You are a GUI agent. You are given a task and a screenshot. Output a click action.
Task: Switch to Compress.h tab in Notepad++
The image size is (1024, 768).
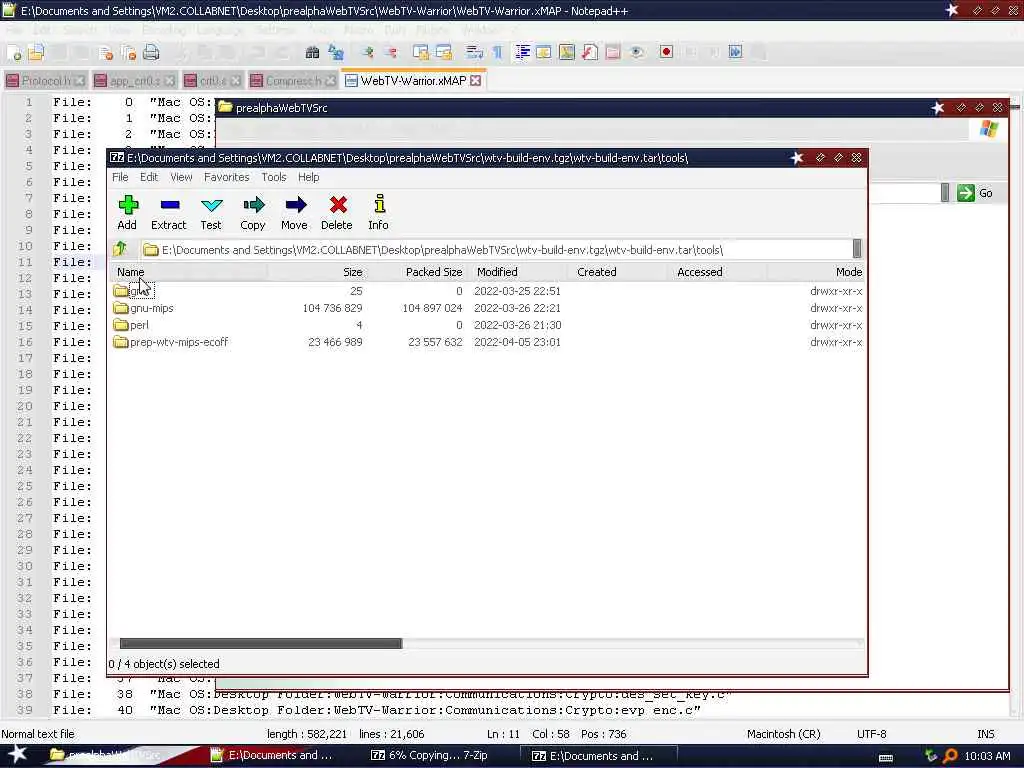[293, 81]
